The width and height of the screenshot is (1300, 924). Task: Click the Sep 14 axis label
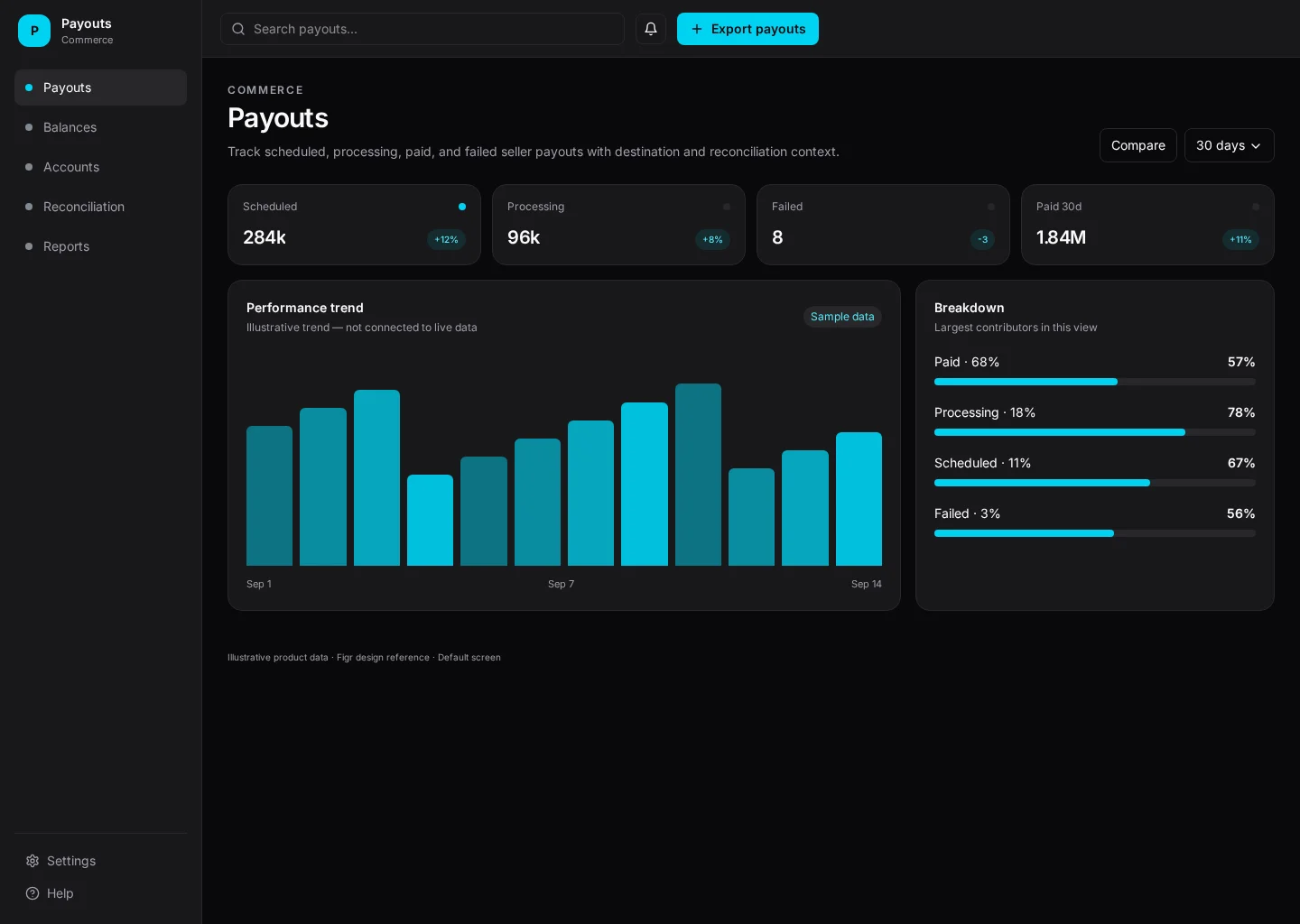pyautogui.click(x=867, y=584)
